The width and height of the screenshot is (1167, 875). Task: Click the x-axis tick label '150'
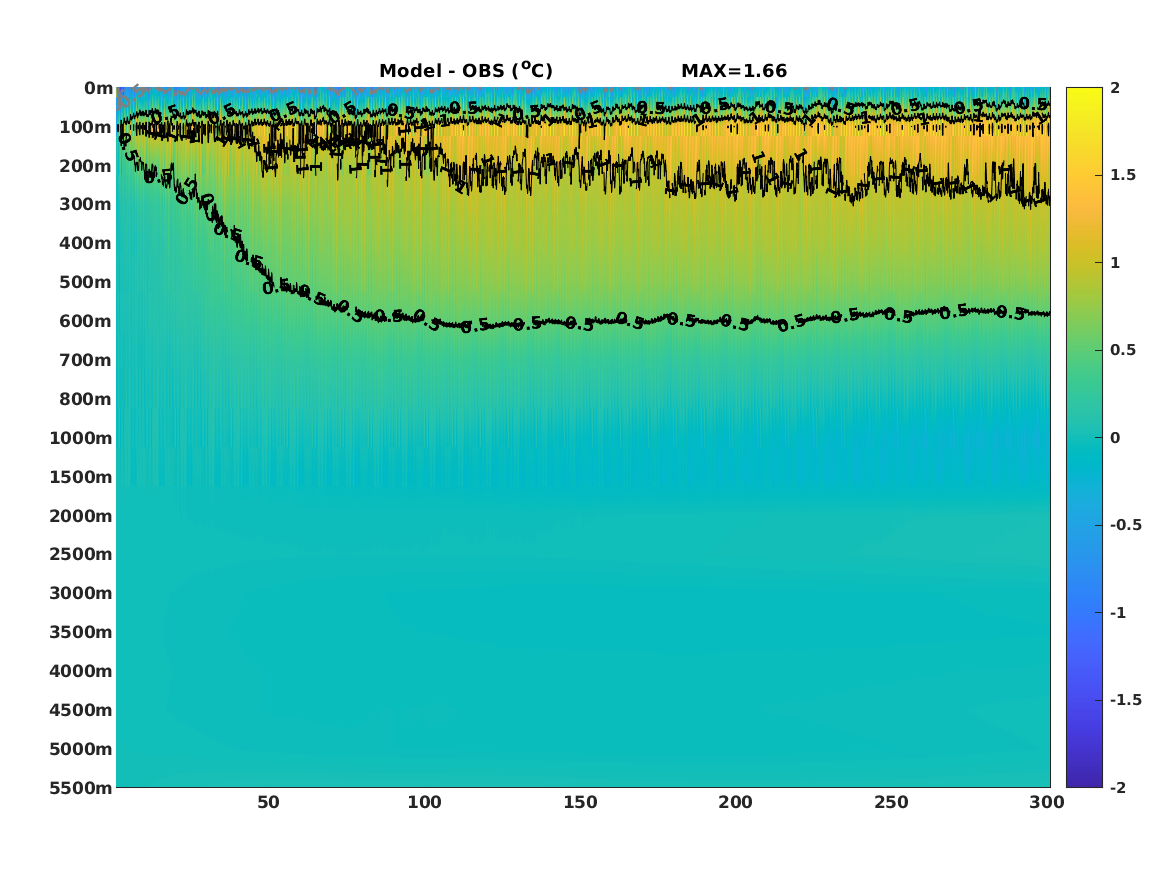pyautogui.click(x=580, y=802)
